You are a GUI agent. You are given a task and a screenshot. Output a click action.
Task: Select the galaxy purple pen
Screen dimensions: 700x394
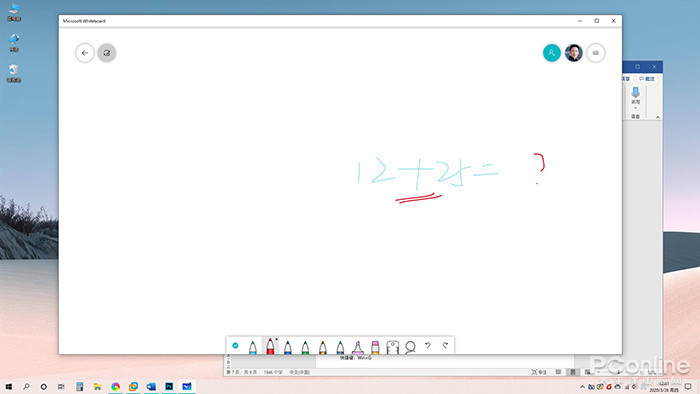point(340,347)
